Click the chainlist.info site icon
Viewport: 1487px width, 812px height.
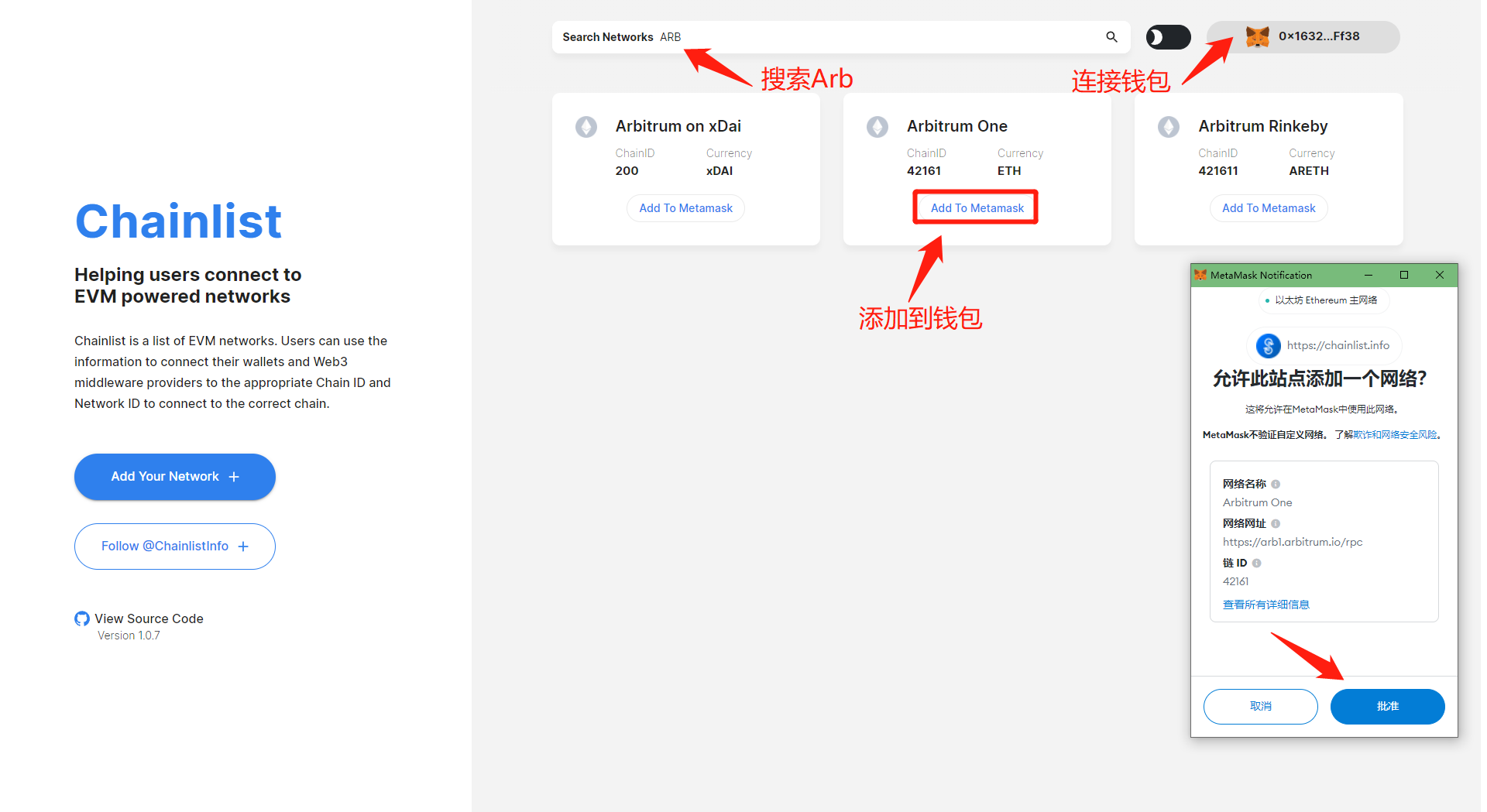(x=1268, y=345)
